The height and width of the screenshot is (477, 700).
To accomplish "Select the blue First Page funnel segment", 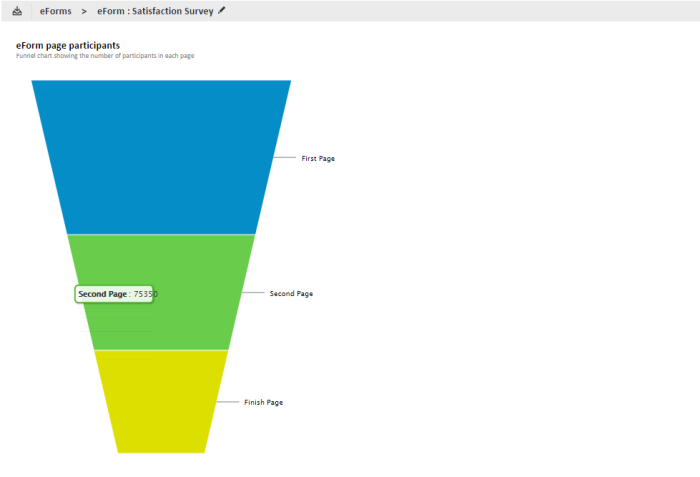I will 161,155.
